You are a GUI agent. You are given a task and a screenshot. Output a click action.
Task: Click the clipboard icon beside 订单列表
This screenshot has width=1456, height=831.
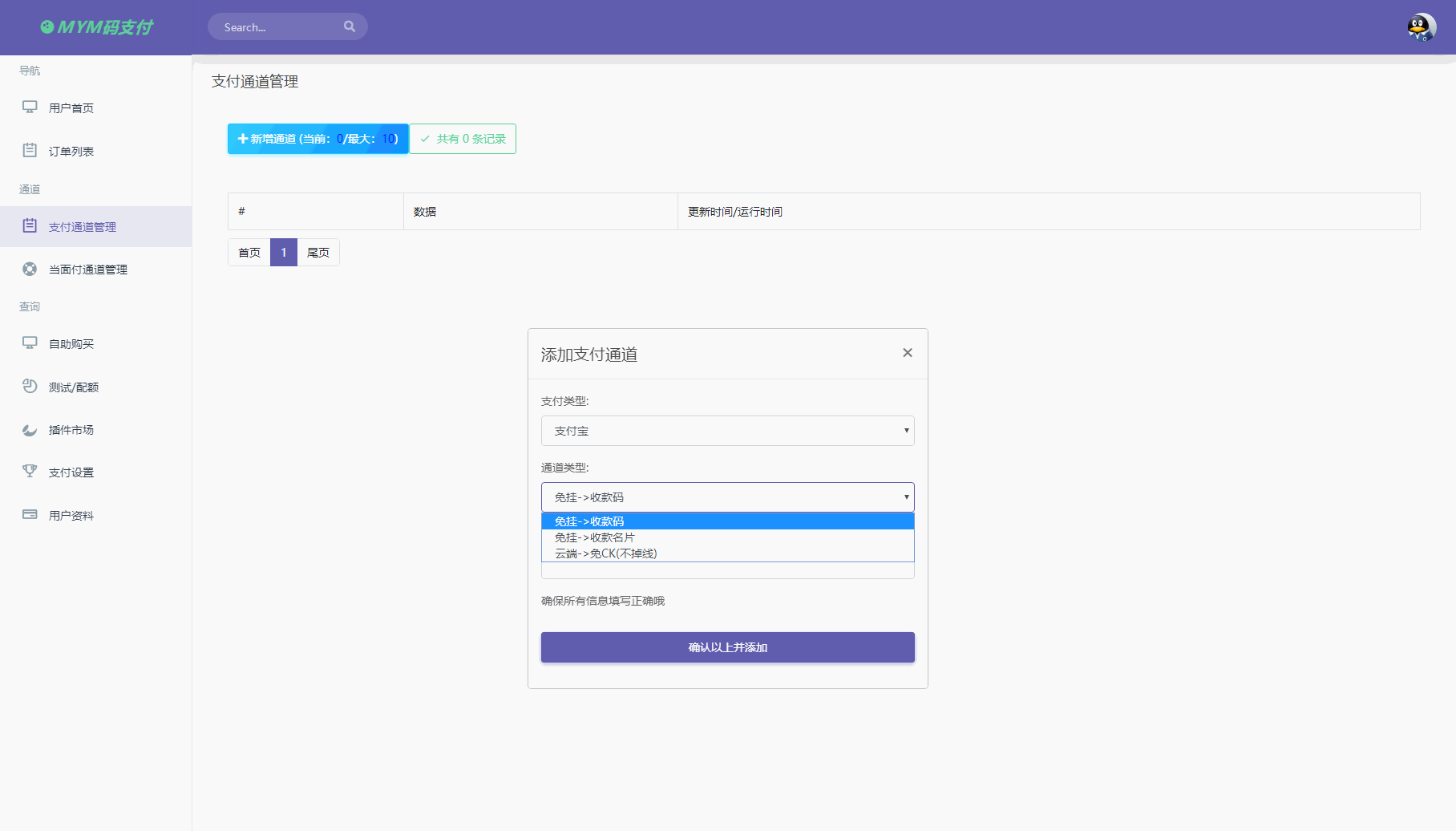click(x=30, y=150)
